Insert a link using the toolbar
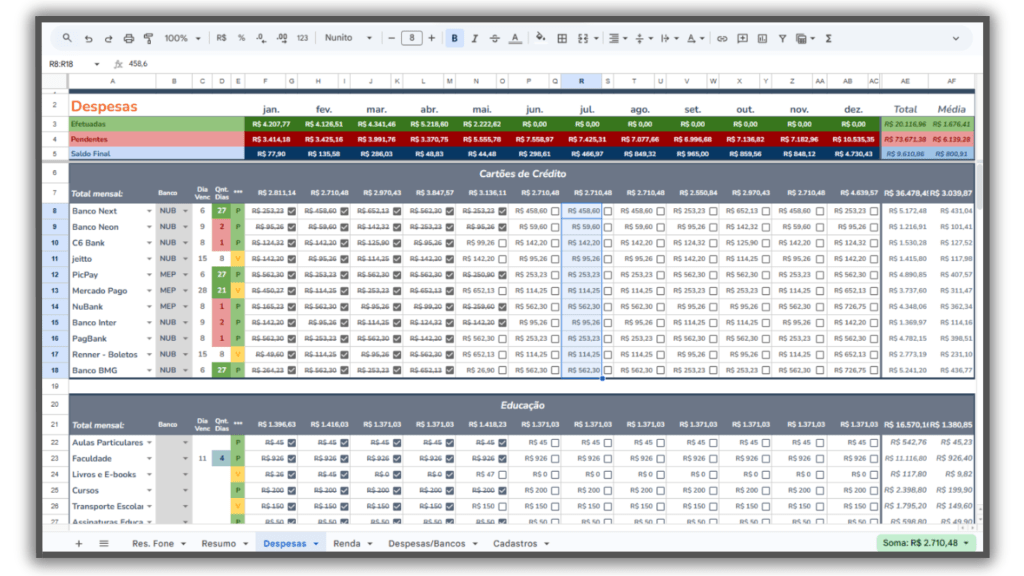Screen dimensions: 1024x576 [x=722, y=38]
